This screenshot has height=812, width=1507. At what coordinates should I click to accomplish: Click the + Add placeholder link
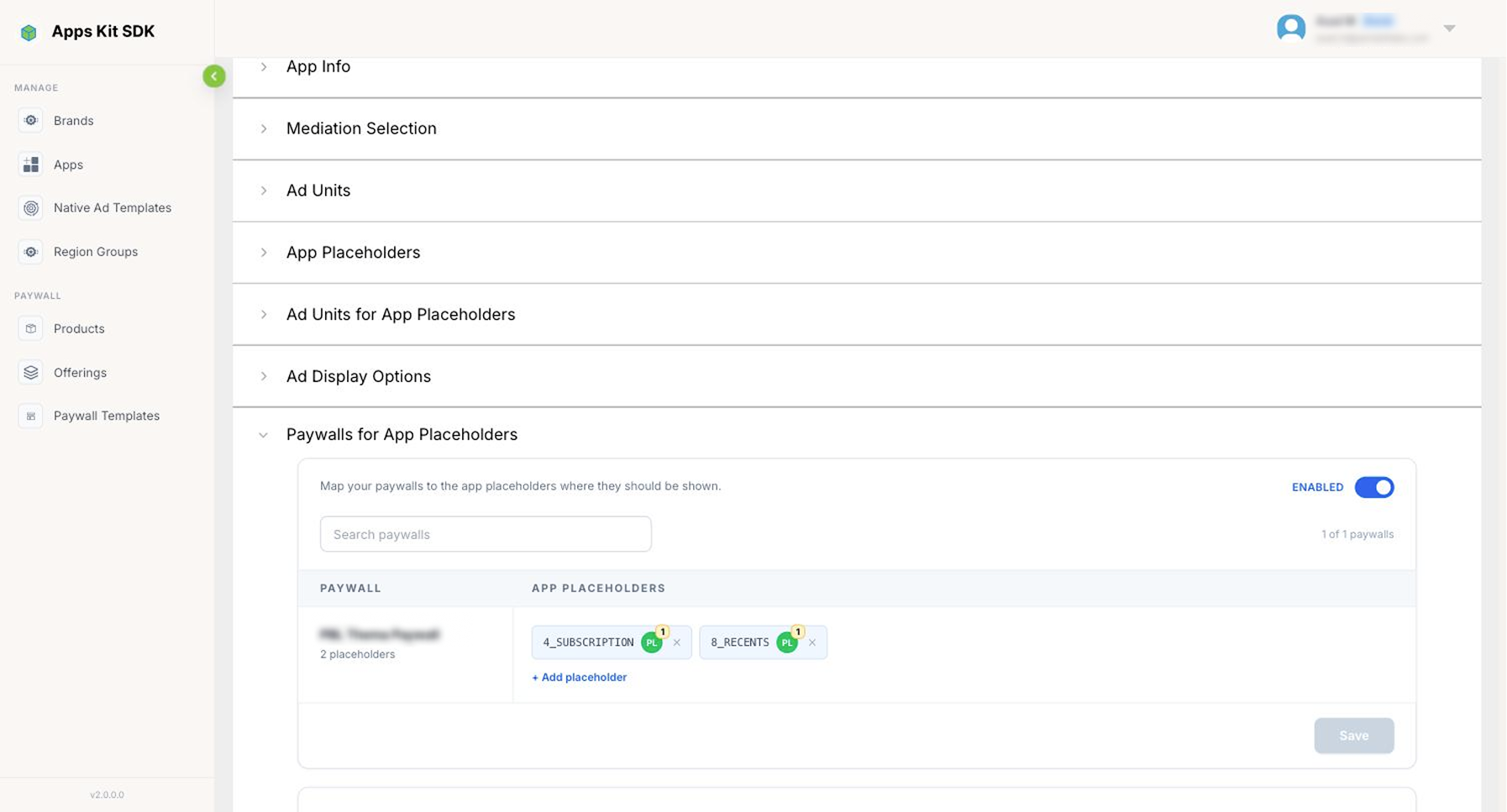tap(580, 678)
